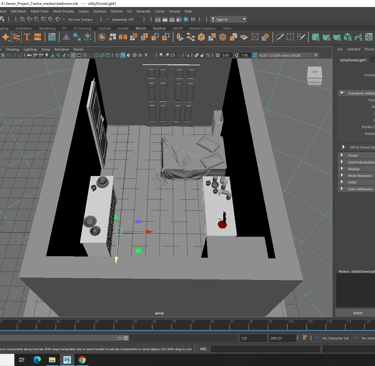375x366 pixels.
Task: Click the view cube in the viewport corner
Action: click(x=314, y=76)
